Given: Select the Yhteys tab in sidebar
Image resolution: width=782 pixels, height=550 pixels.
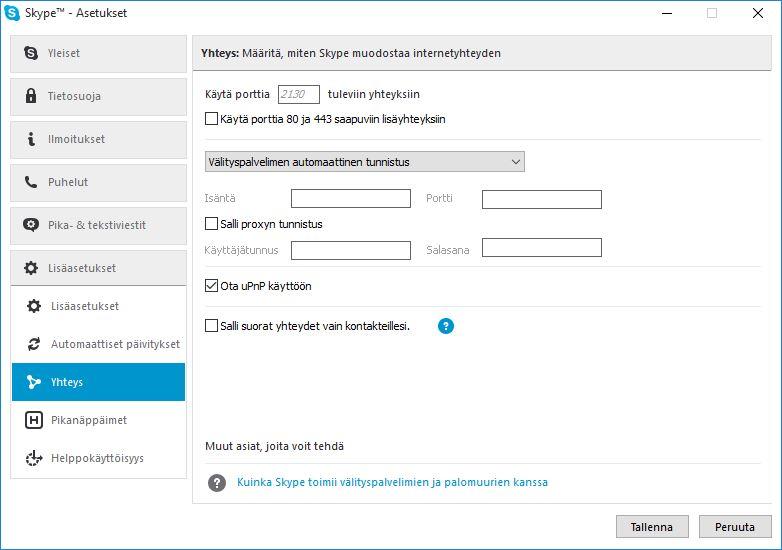Looking at the screenshot, I should coord(98,382).
